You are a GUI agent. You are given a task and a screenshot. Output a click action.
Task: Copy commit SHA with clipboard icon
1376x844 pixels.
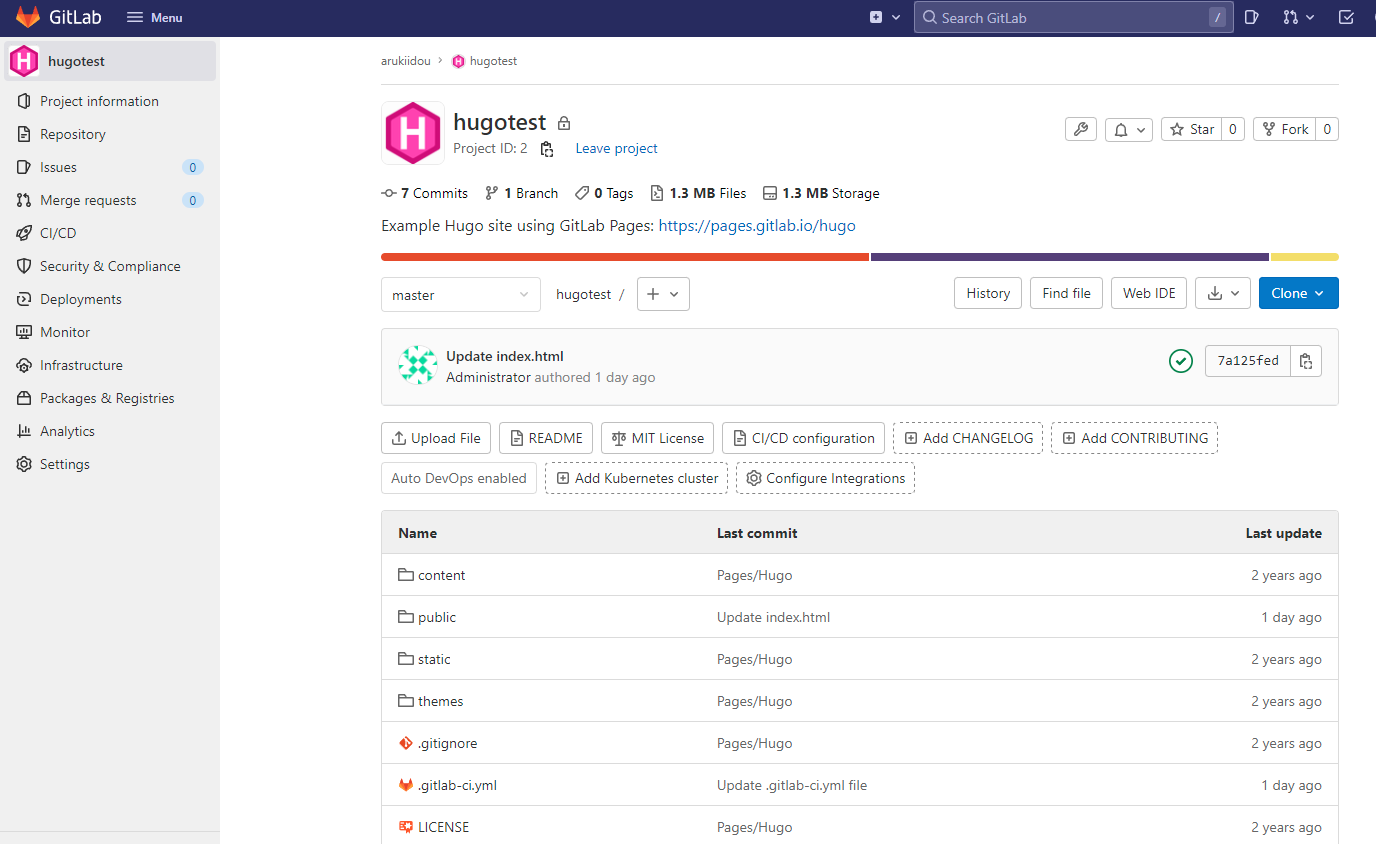coord(1306,361)
